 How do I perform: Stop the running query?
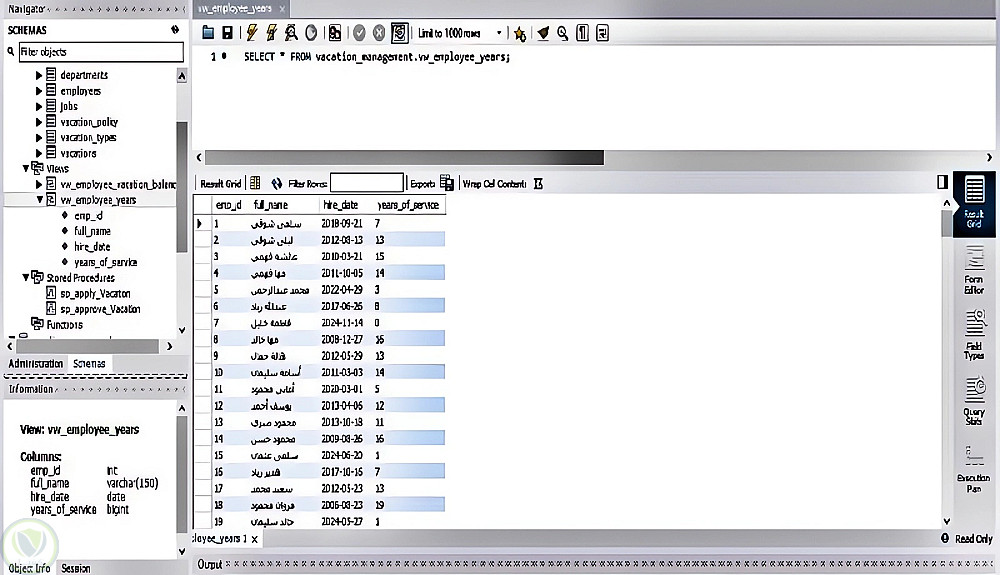coord(311,33)
